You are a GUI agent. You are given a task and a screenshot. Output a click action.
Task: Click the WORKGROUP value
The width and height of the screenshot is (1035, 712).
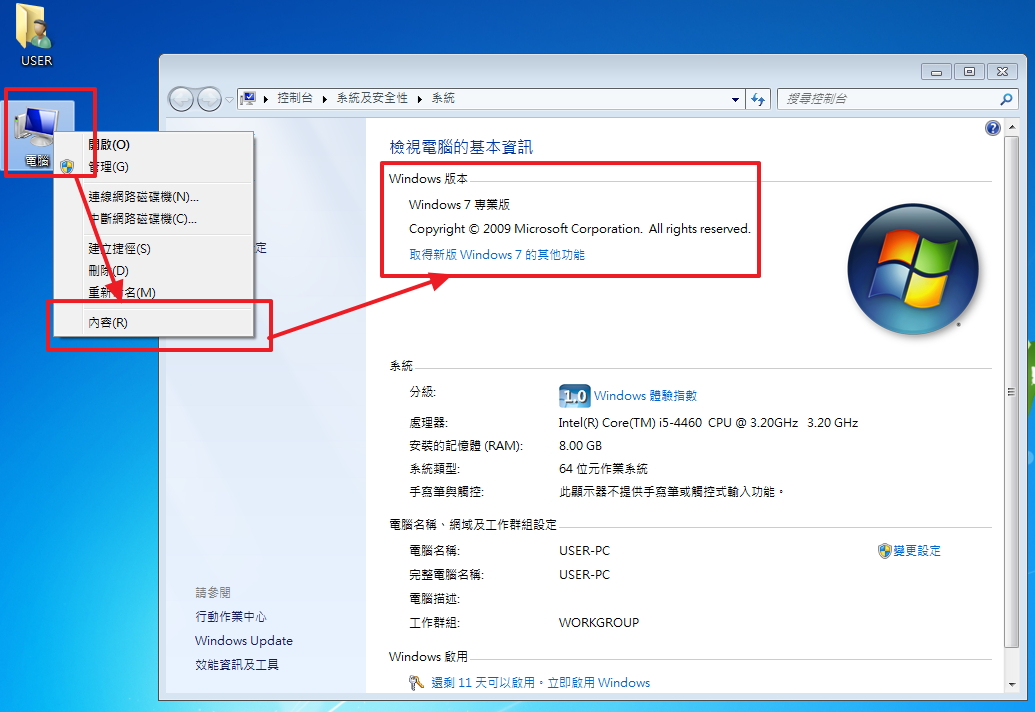coord(599,622)
